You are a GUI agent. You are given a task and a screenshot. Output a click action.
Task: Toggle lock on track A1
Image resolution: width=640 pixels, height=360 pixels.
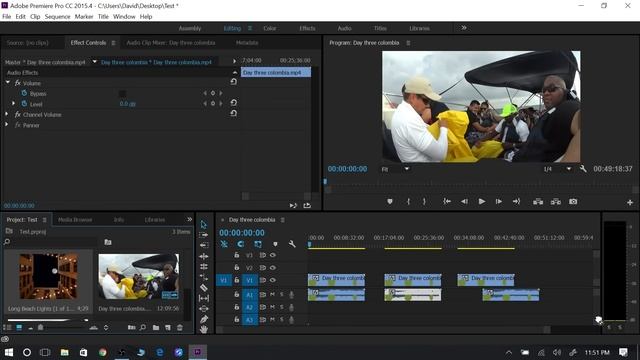(x=236, y=294)
